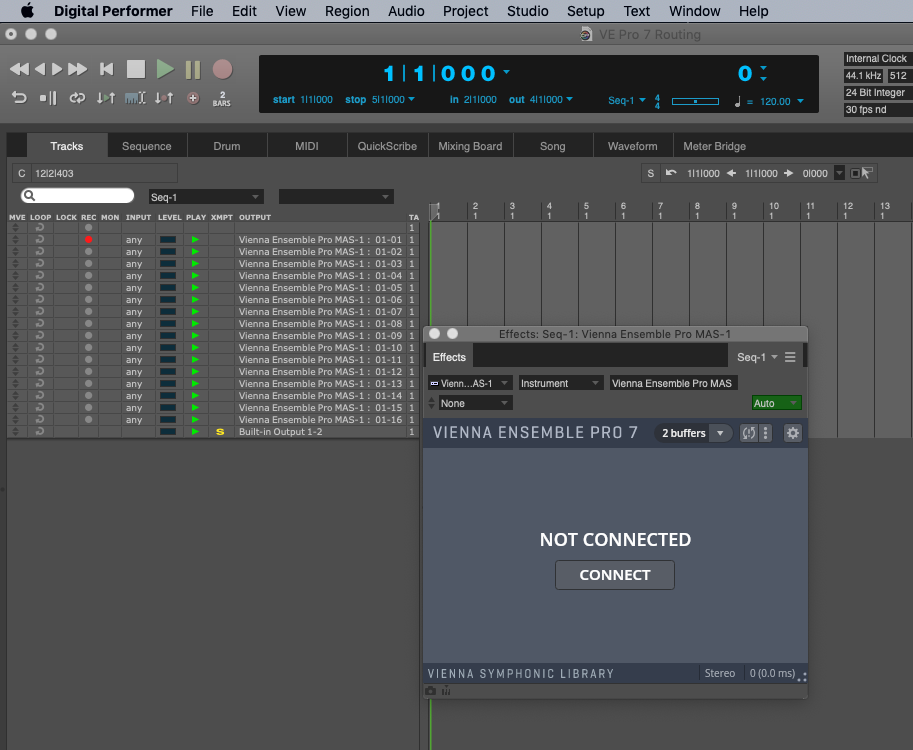Click the slow reverse transport arrow
Viewport: 913px width, 750px height.
click(x=40, y=69)
